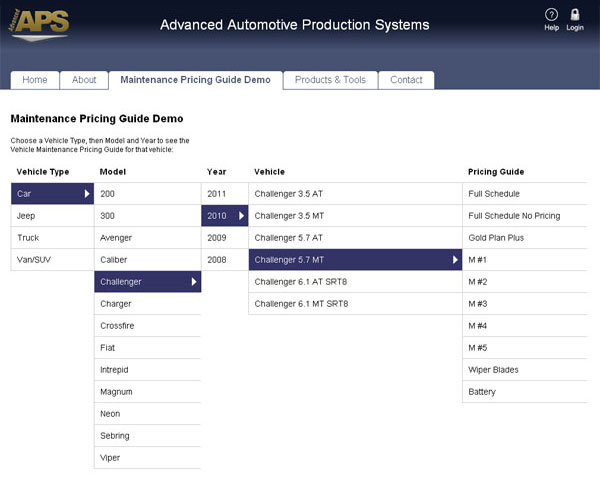
Task: Pick the Viper model
Action: pyautogui.click(x=148, y=458)
